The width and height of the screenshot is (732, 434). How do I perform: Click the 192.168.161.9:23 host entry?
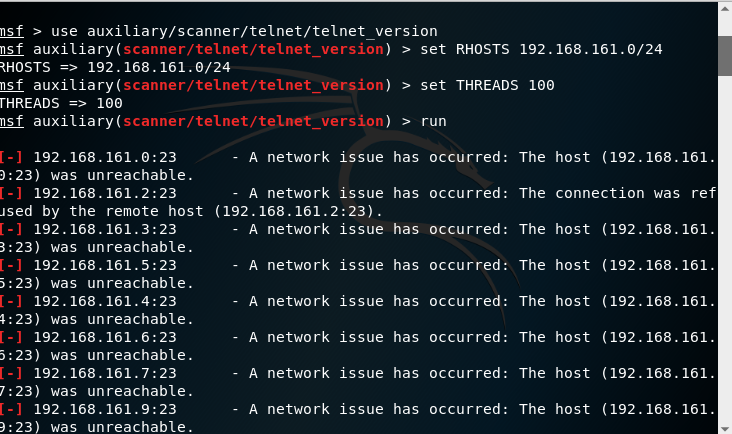click(105, 409)
